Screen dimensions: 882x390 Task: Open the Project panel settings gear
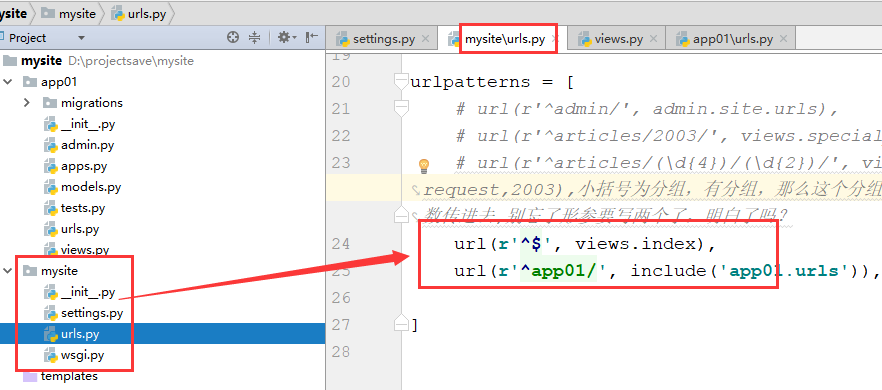click(x=287, y=38)
